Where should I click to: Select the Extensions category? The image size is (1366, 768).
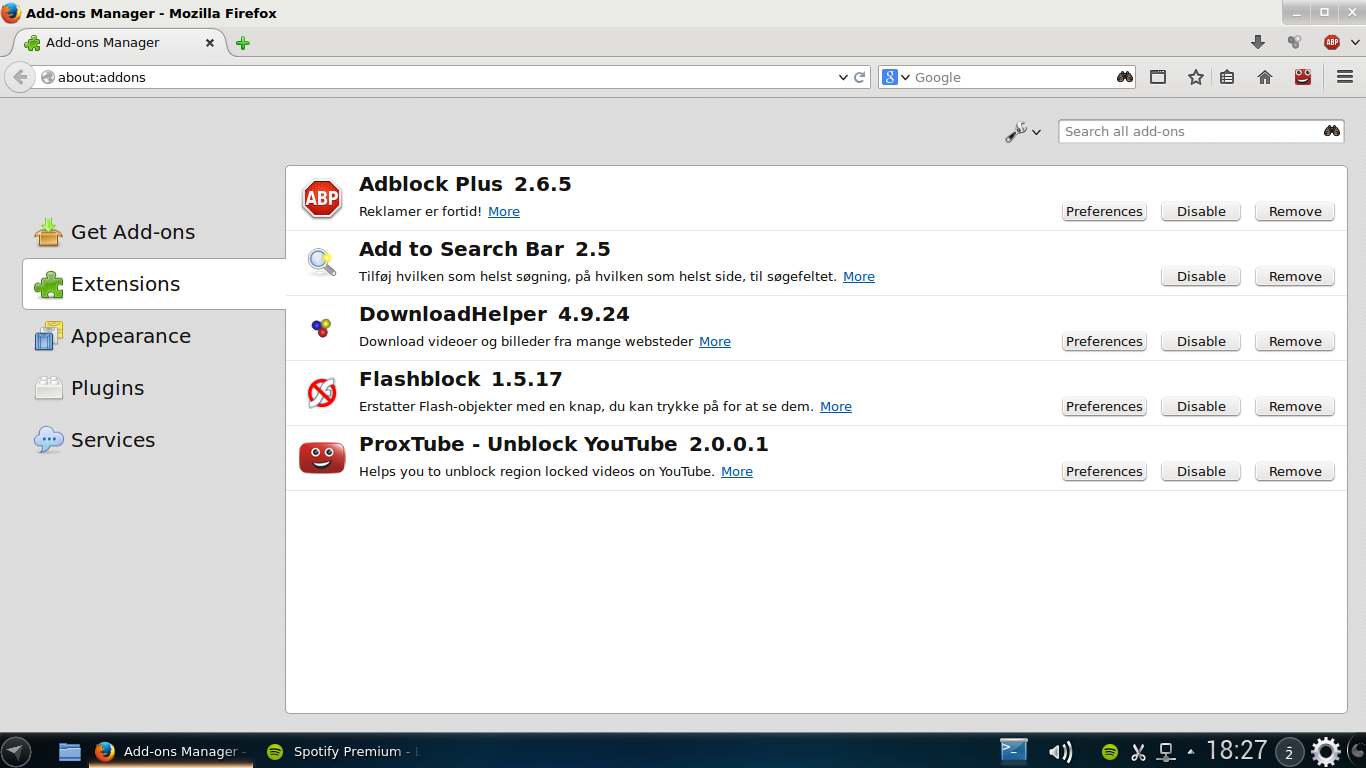click(x=154, y=284)
